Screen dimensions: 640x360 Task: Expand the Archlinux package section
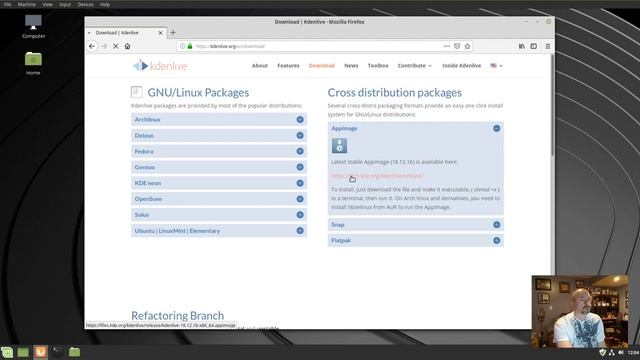219,120
